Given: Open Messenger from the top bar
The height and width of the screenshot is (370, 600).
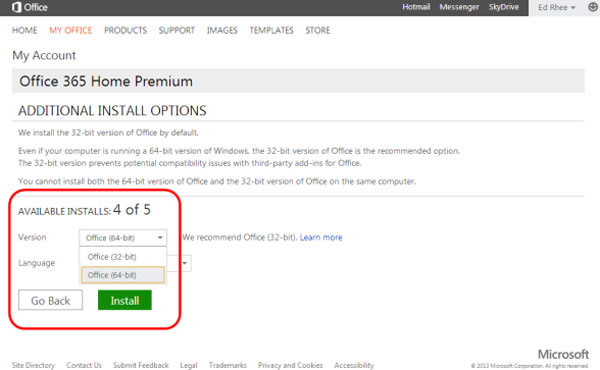Looking at the screenshot, I should click(x=459, y=7).
